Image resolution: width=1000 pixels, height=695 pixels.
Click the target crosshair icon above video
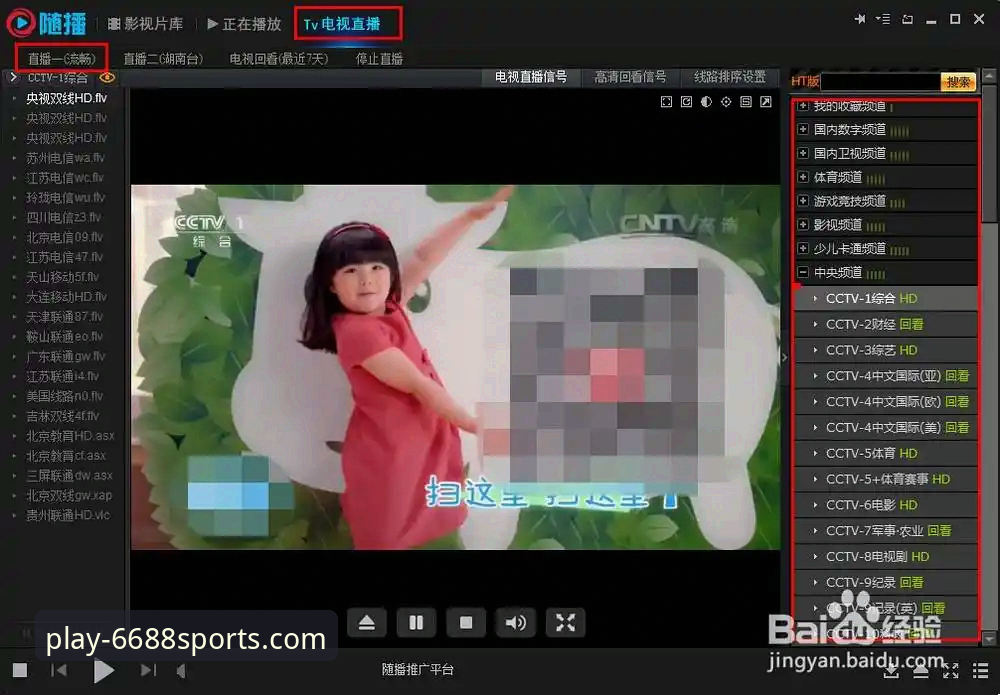726,102
